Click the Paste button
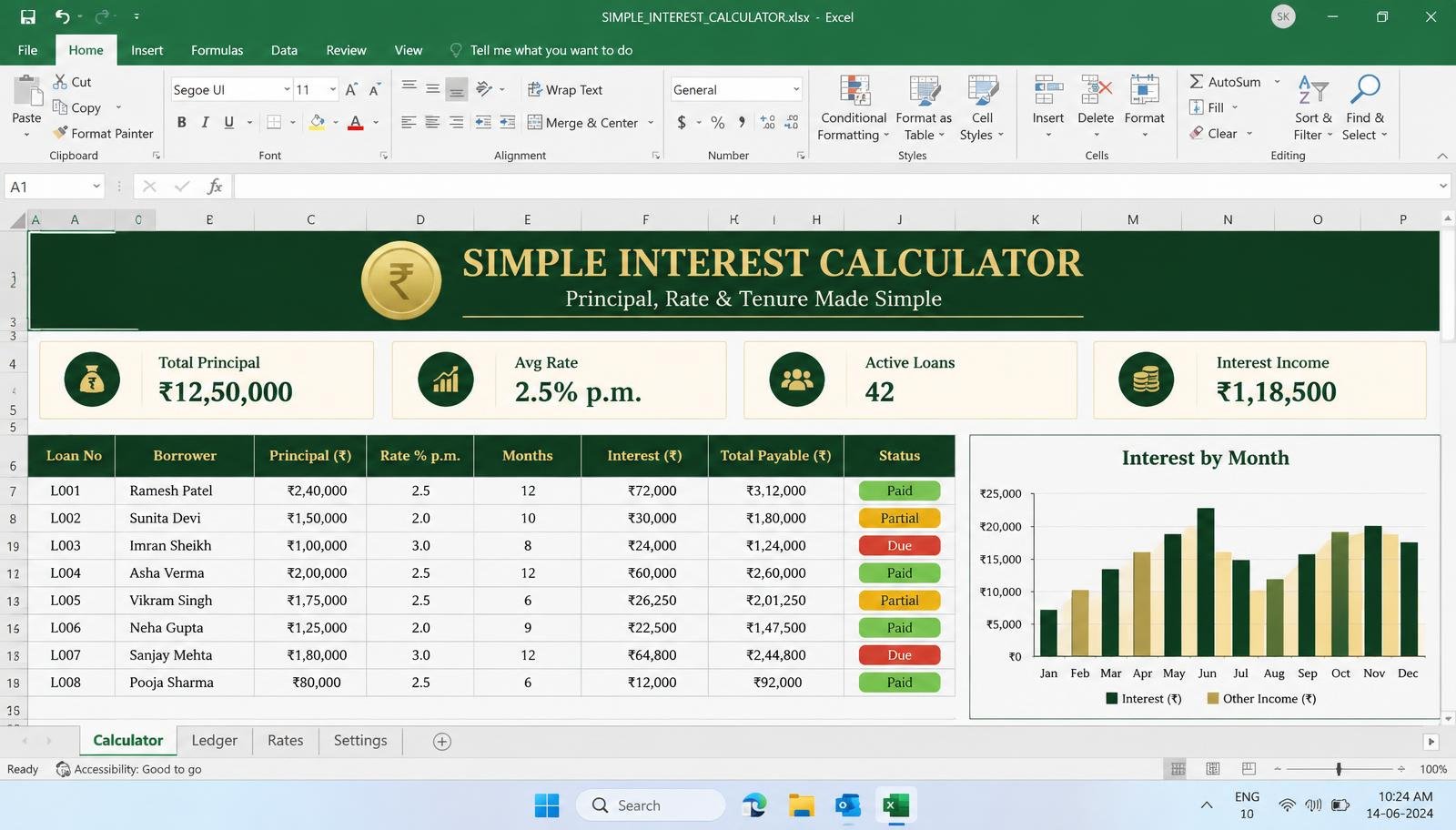Viewport: 1456px width, 830px height. click(x=26, y=106)
